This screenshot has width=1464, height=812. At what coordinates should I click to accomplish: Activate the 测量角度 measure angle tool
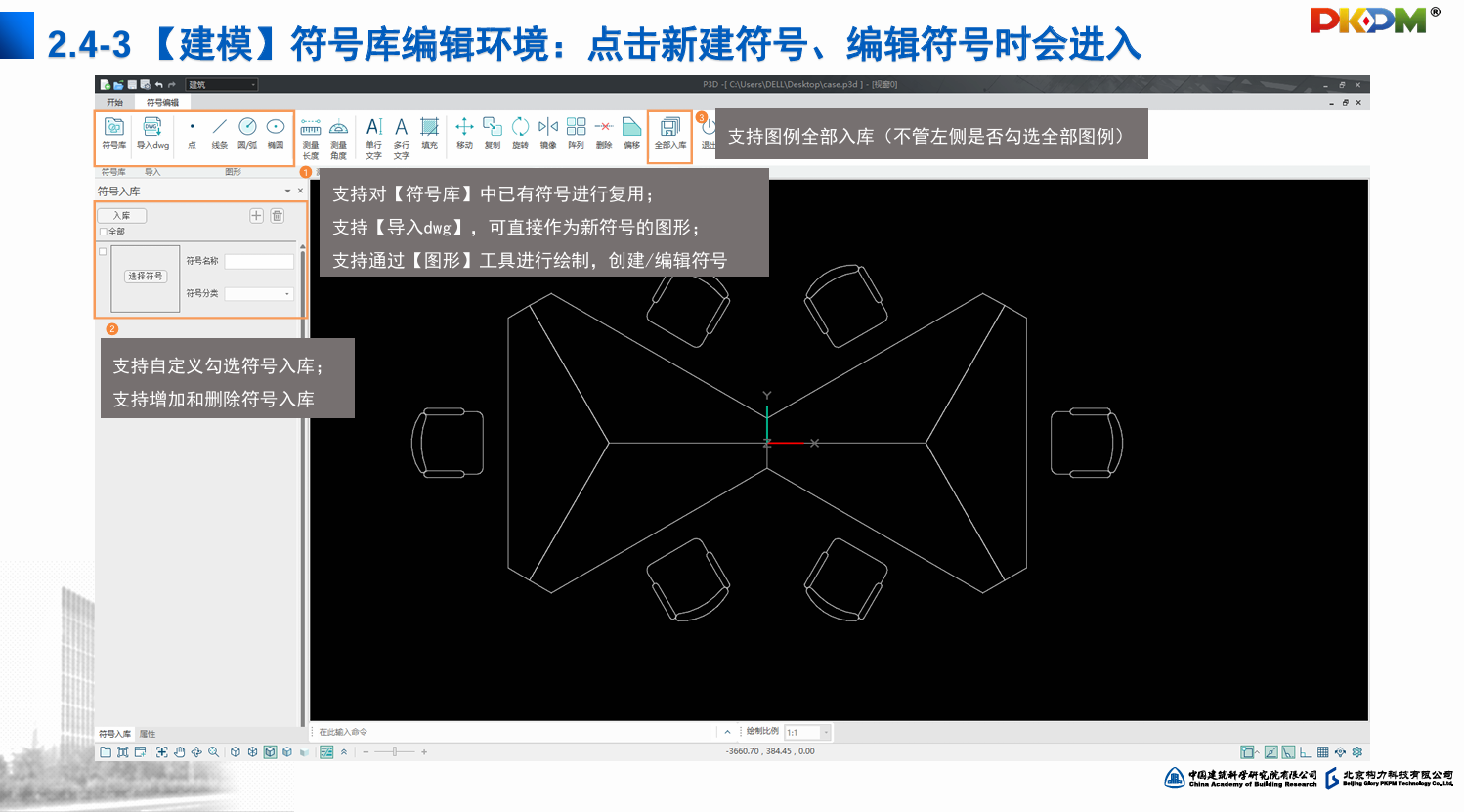(338, 139)
